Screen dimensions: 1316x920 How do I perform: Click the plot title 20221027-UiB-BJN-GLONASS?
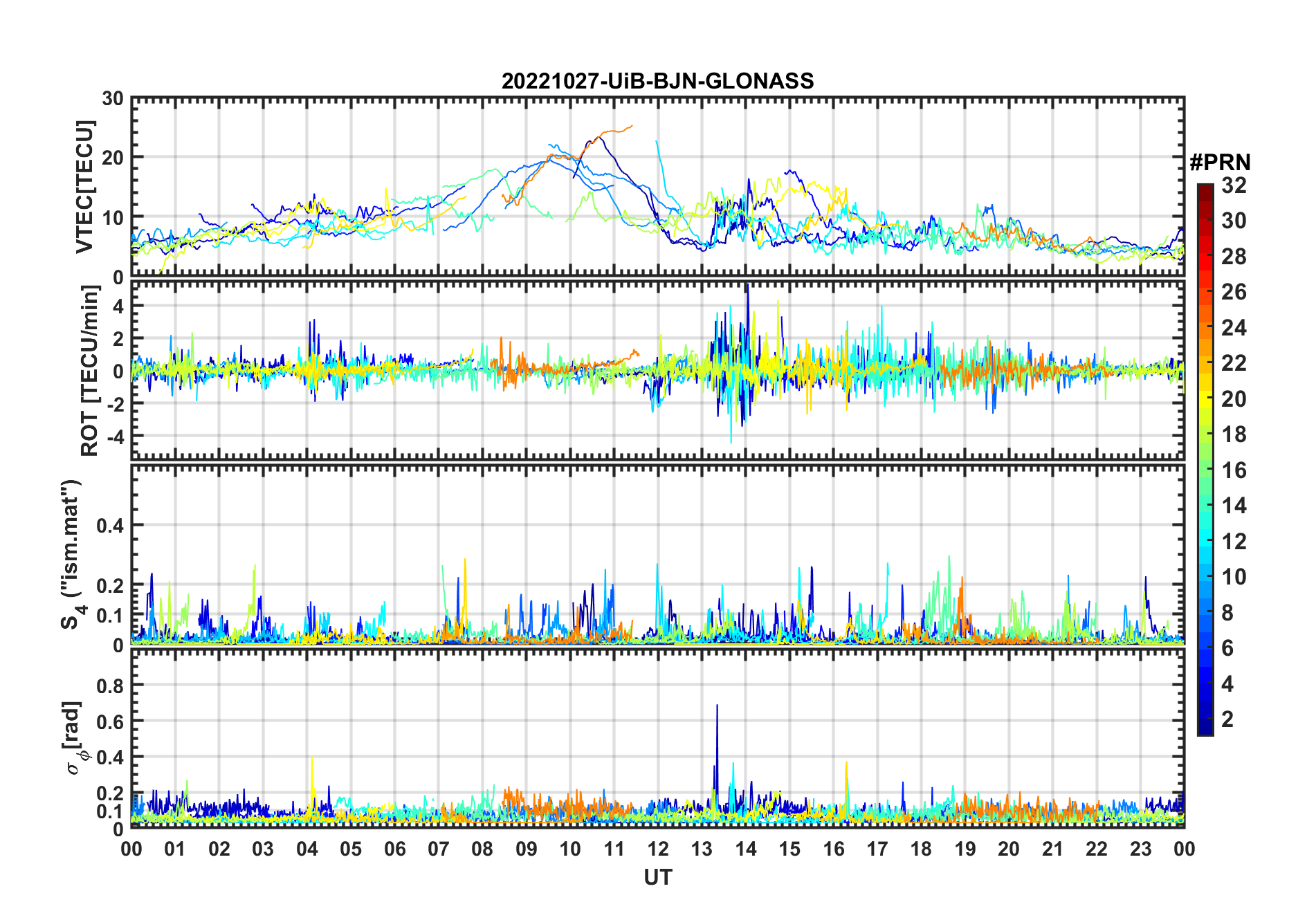[657, 81]
